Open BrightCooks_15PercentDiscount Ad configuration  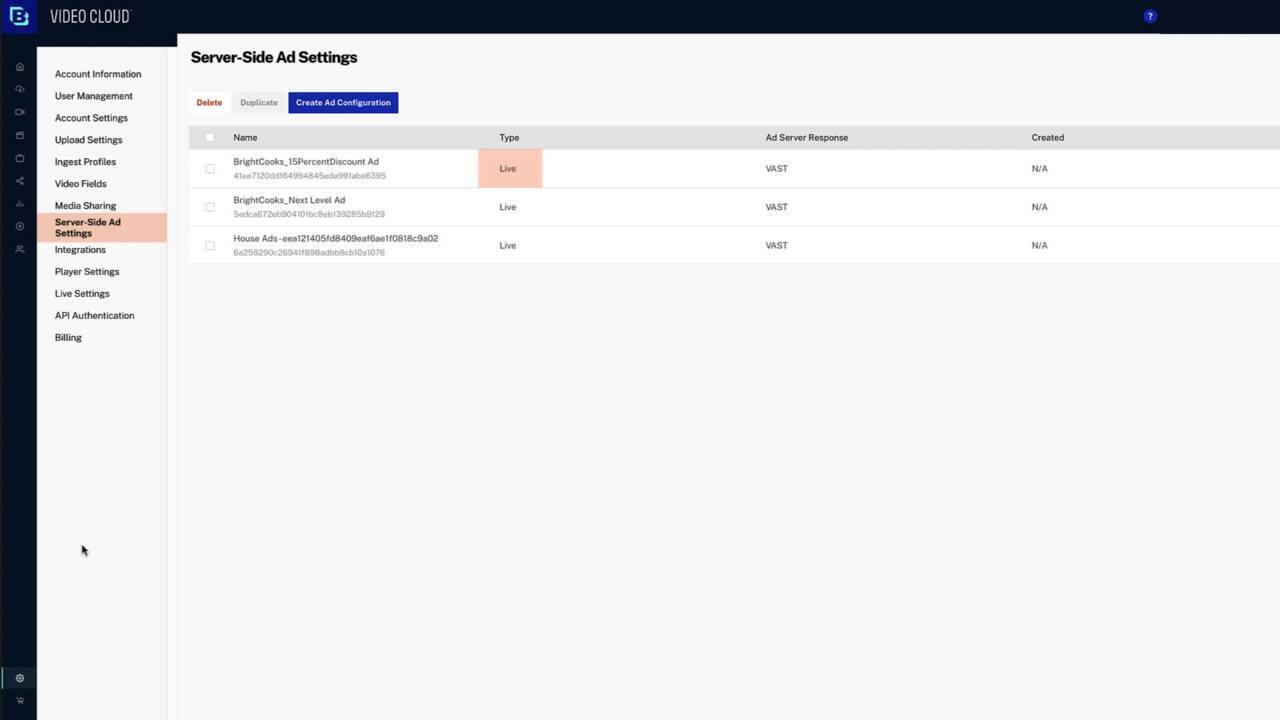306,162
